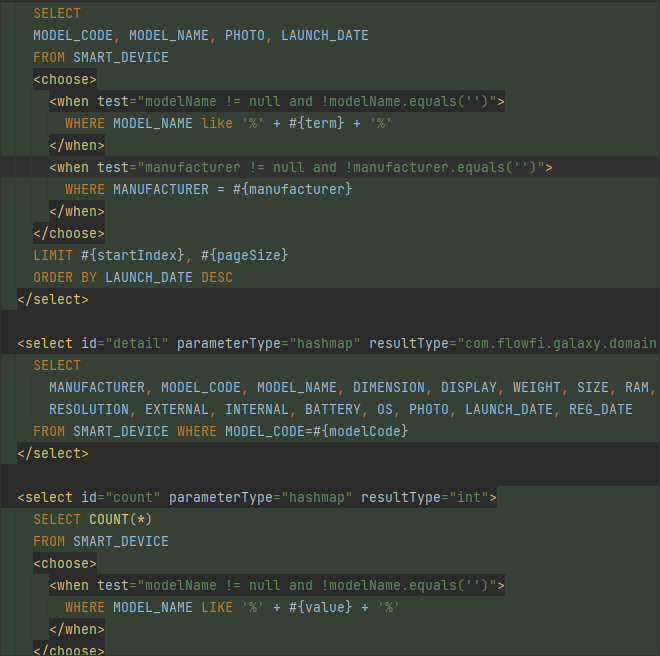
Task: Click the select id="count" tag line
Action: pyautogui.click(x=257, y=497)
